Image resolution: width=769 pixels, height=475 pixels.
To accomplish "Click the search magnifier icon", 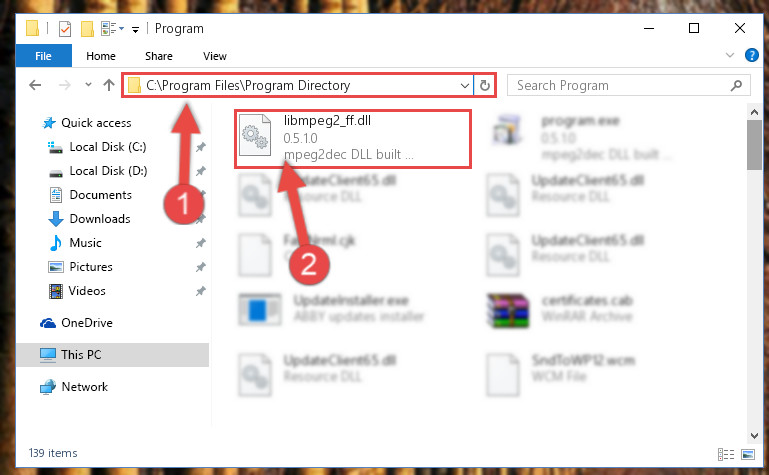I will pos(736,85).
